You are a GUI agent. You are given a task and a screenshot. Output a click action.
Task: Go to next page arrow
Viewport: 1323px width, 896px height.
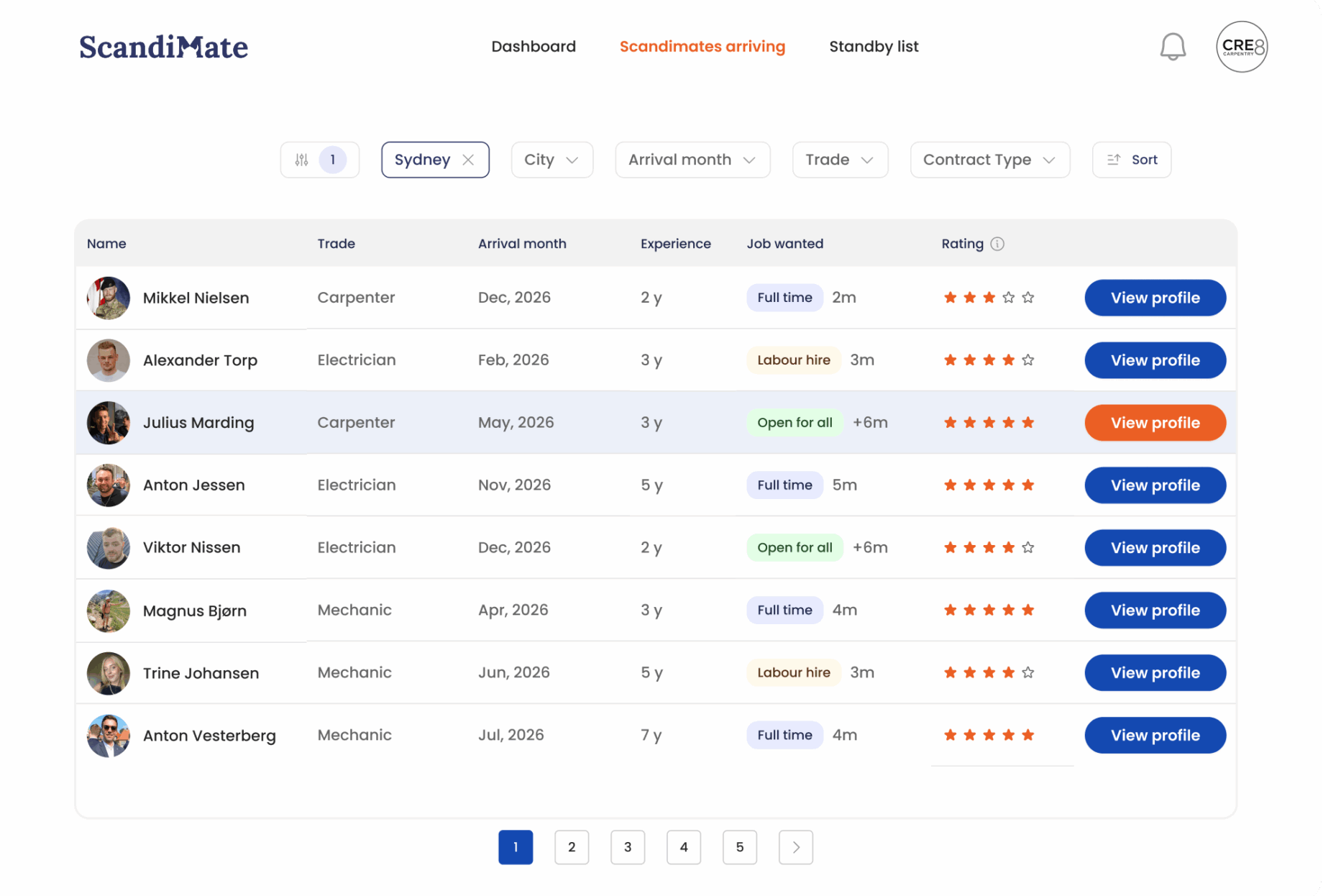[795, 847]
